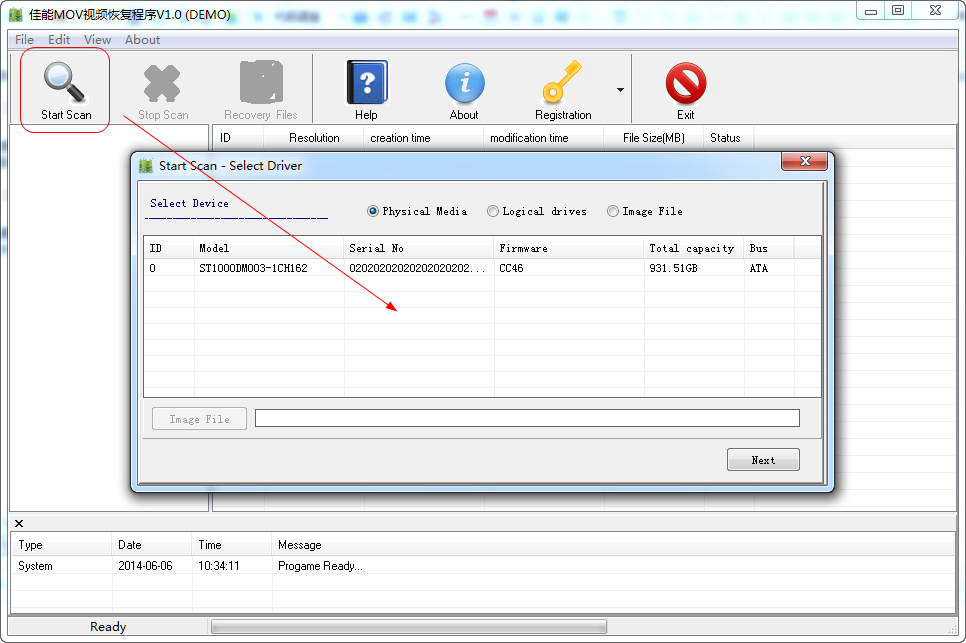This screenshot has width=966, height=643.
Task: Click the creation time column header
Action: pyautogui.click(x=424, y=138)
